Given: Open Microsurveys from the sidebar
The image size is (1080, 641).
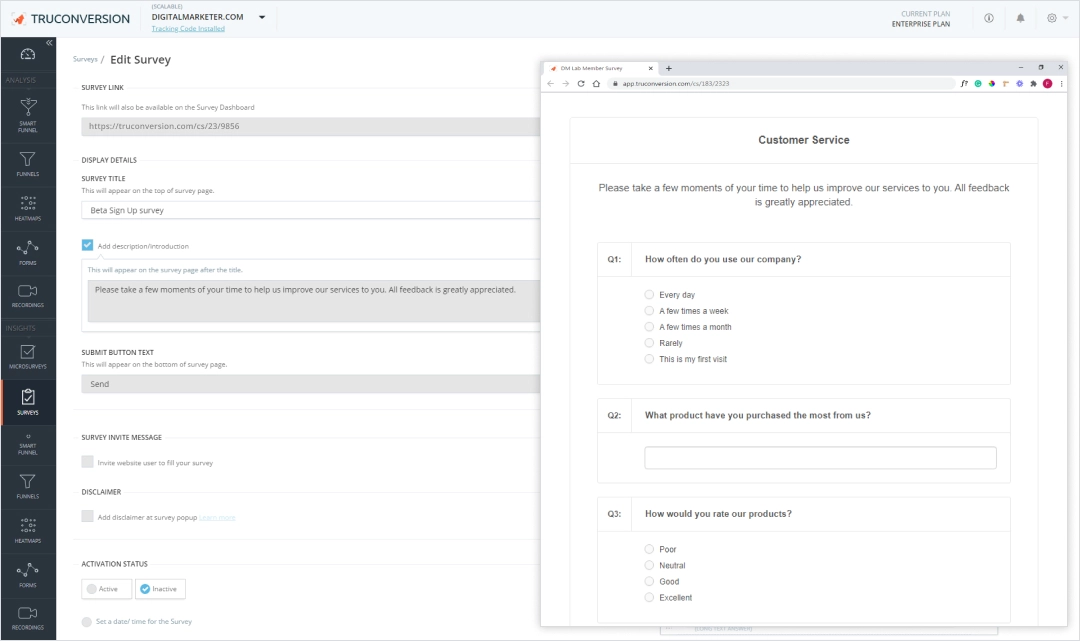Looking at the screenshot, I should (x=27, y=356).
